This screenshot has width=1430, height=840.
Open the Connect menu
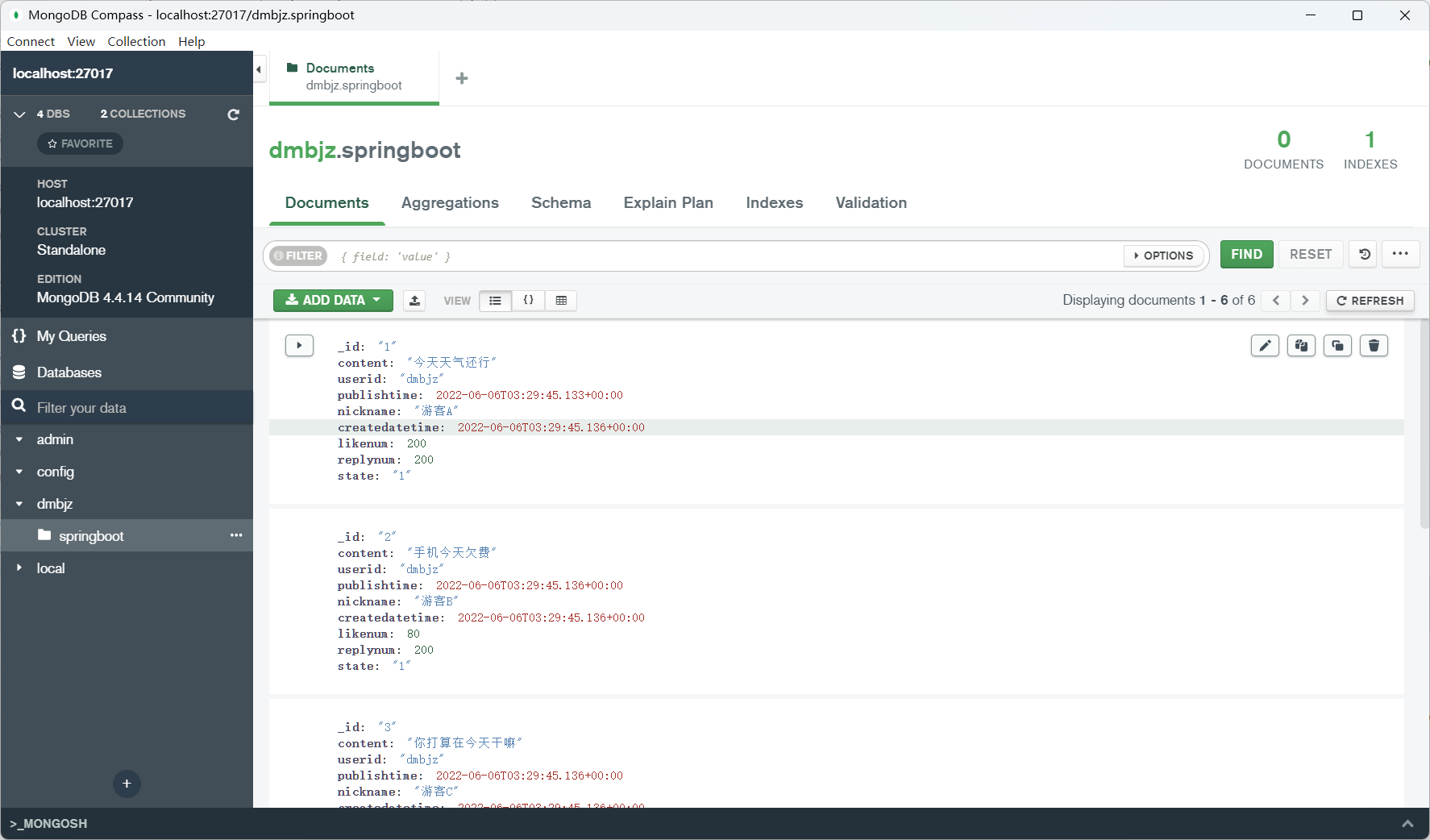point(31,41)
